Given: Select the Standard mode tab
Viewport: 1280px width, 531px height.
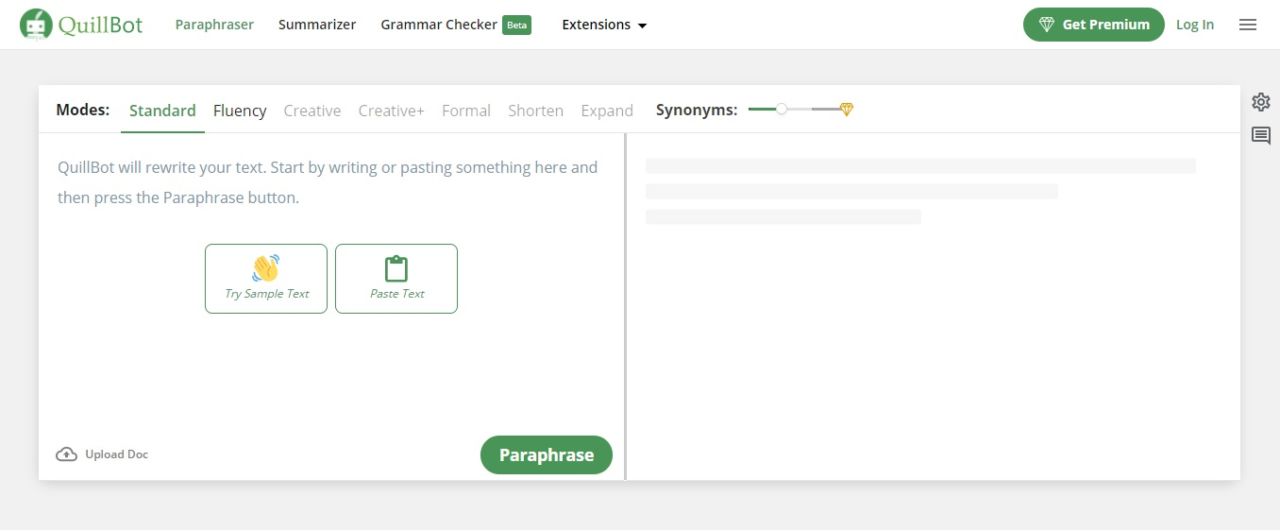Looking at the screenshot, I should coord(162,110).
